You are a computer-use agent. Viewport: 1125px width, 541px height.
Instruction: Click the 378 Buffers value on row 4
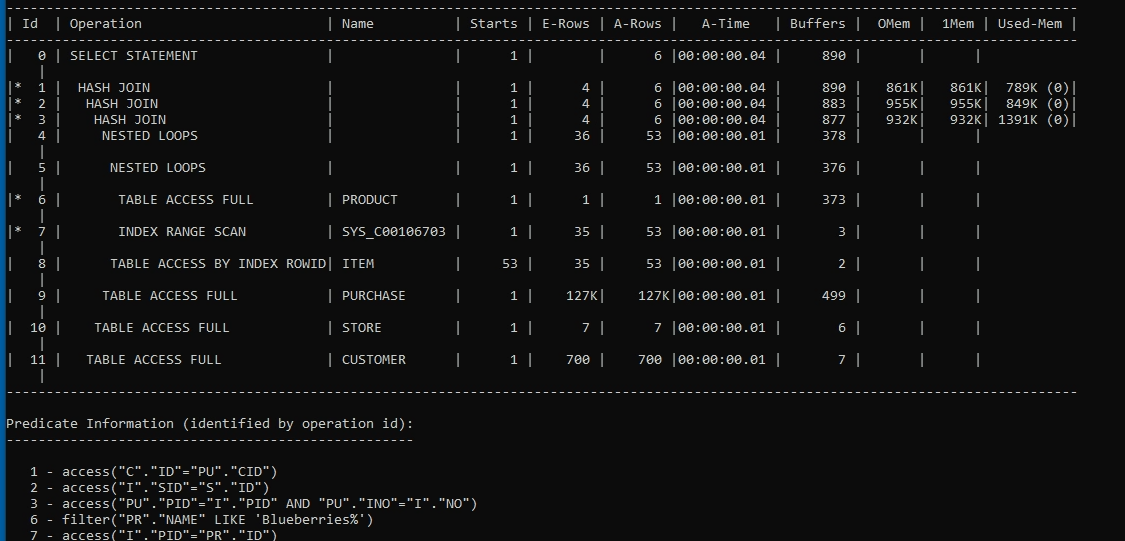pos(834,136)
